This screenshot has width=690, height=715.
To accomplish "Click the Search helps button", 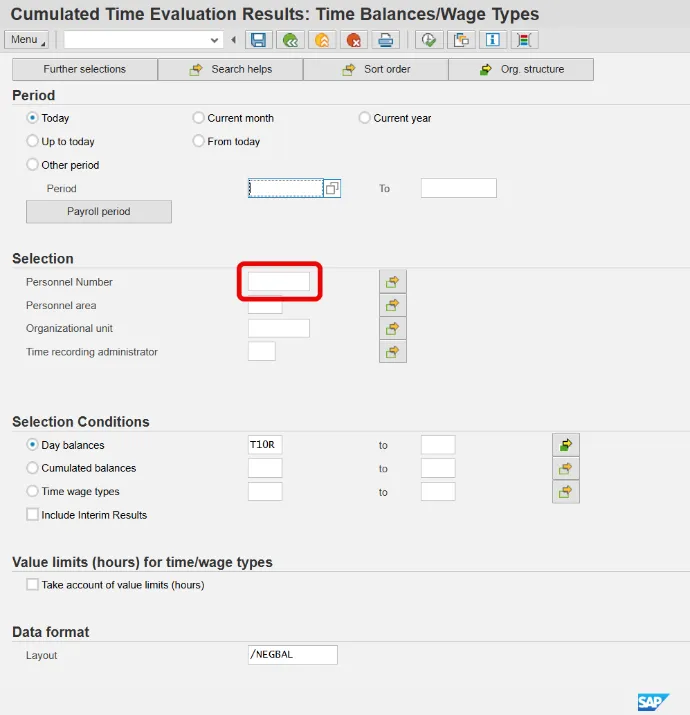I will tap(230, 69).
